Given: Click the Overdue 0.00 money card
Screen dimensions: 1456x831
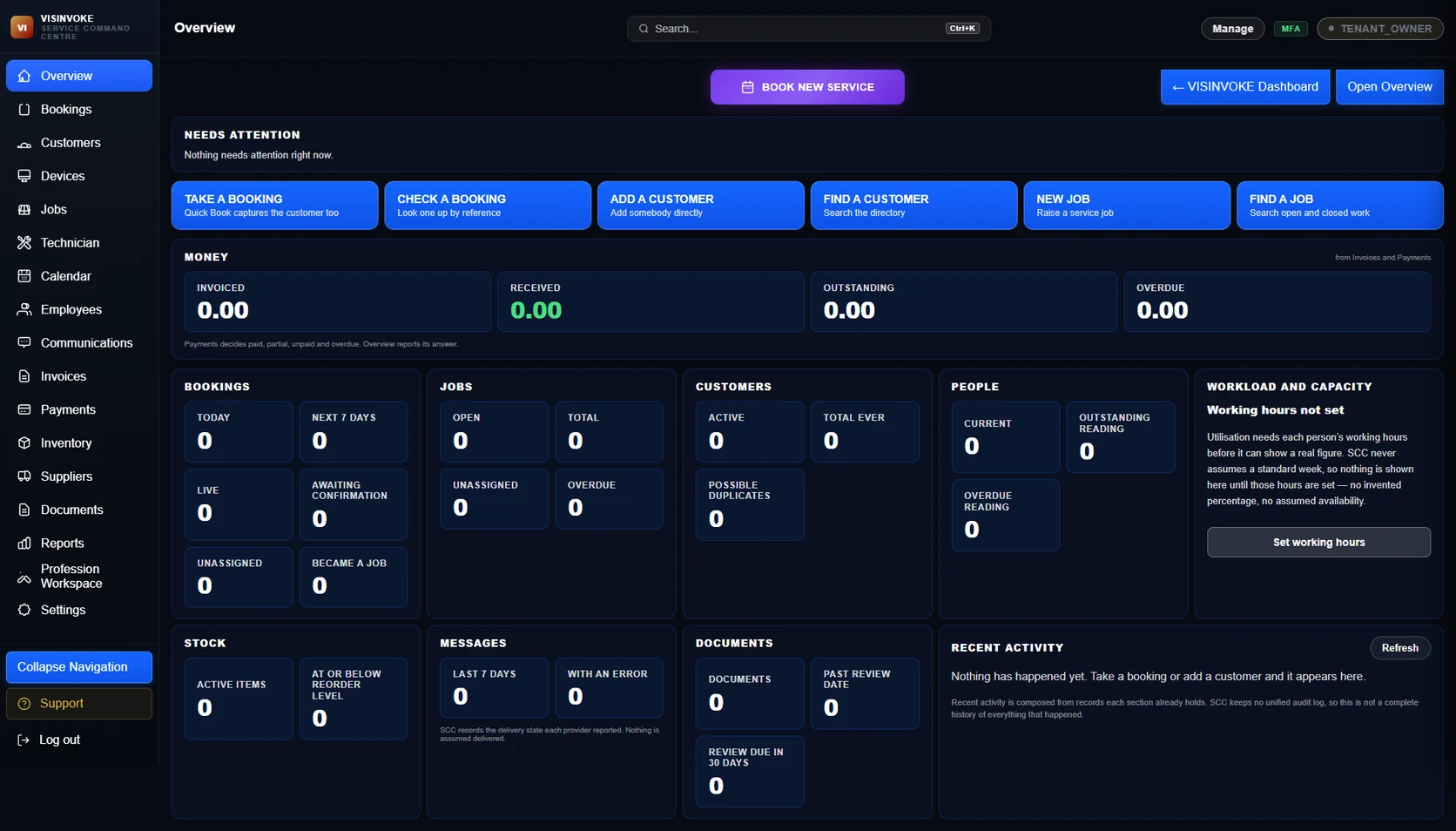Looking at the screenshot, I should click(x=1277, y=301).
